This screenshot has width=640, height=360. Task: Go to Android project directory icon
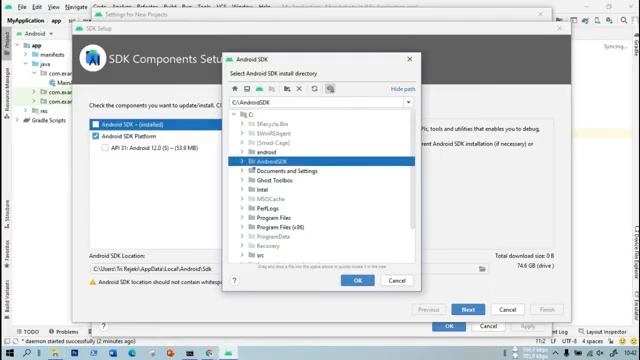coord(259,89)
